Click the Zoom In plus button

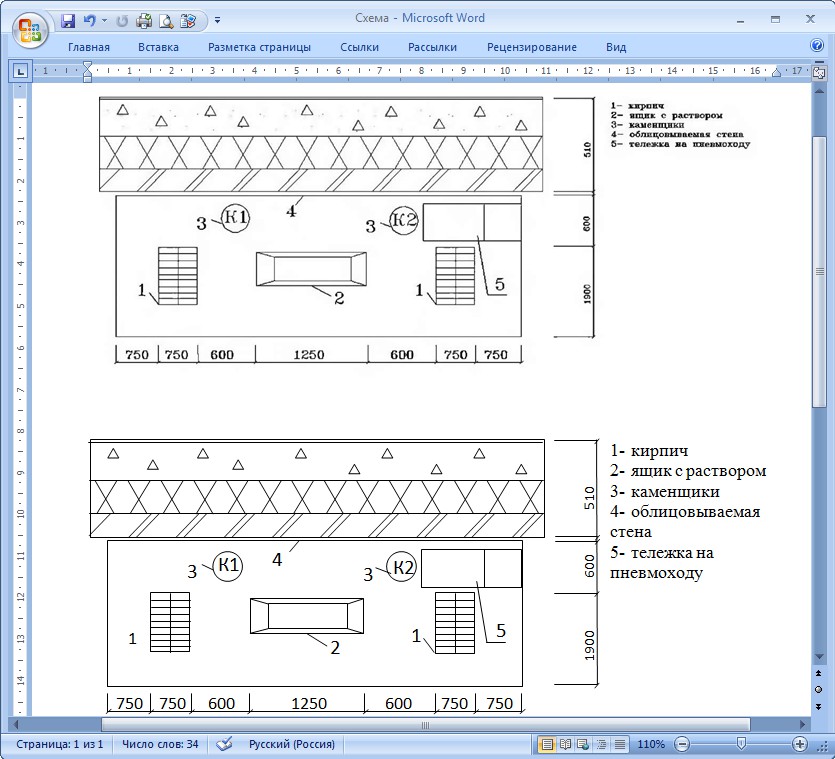point(800,744)
